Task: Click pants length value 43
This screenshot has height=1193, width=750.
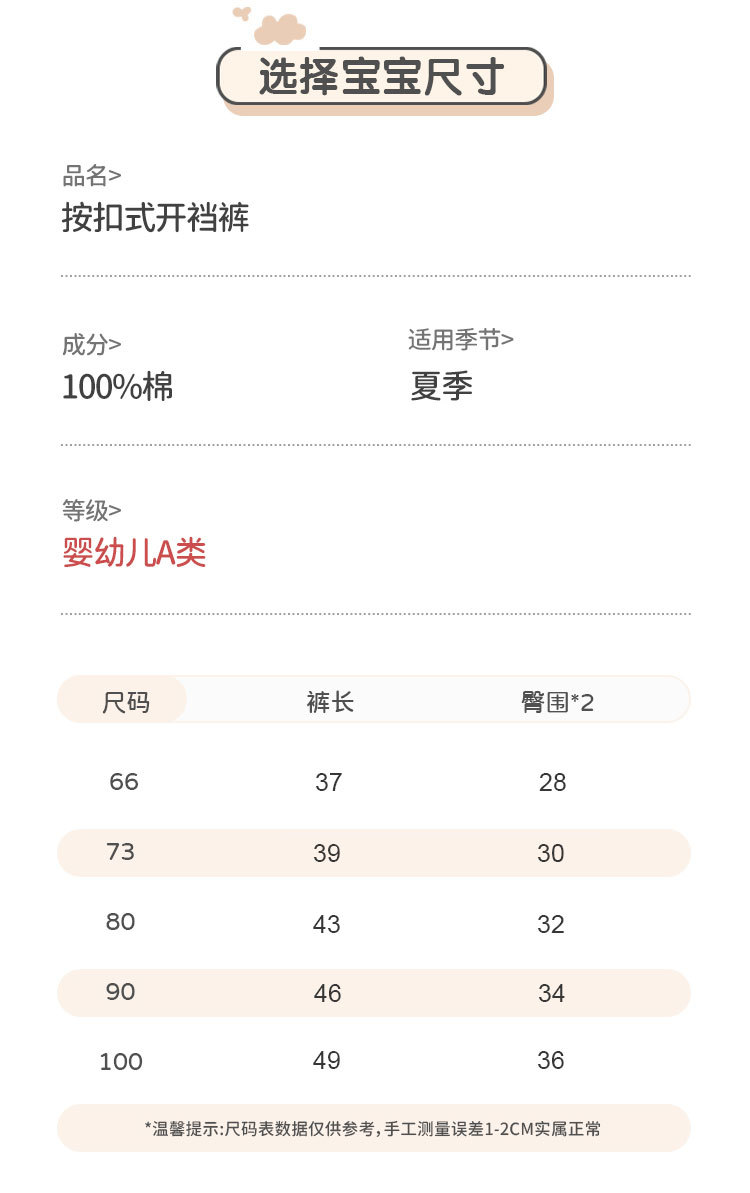Action: click(327, 924)
